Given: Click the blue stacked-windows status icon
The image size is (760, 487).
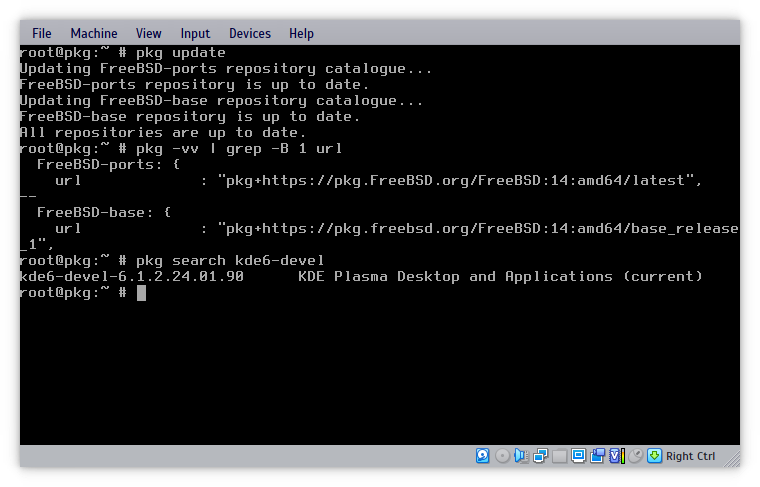Looking at the screenshot, I should point(597,456).
